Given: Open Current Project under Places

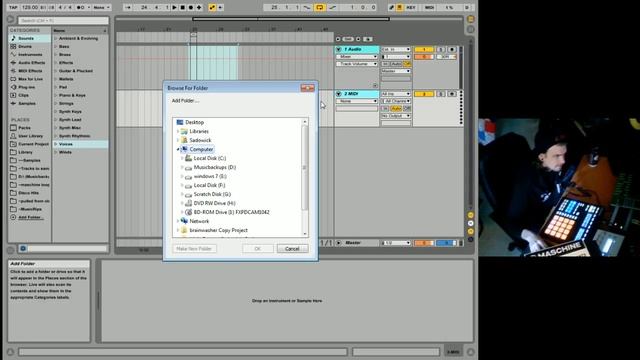Looking at the screenshot, I should [33, 144].
